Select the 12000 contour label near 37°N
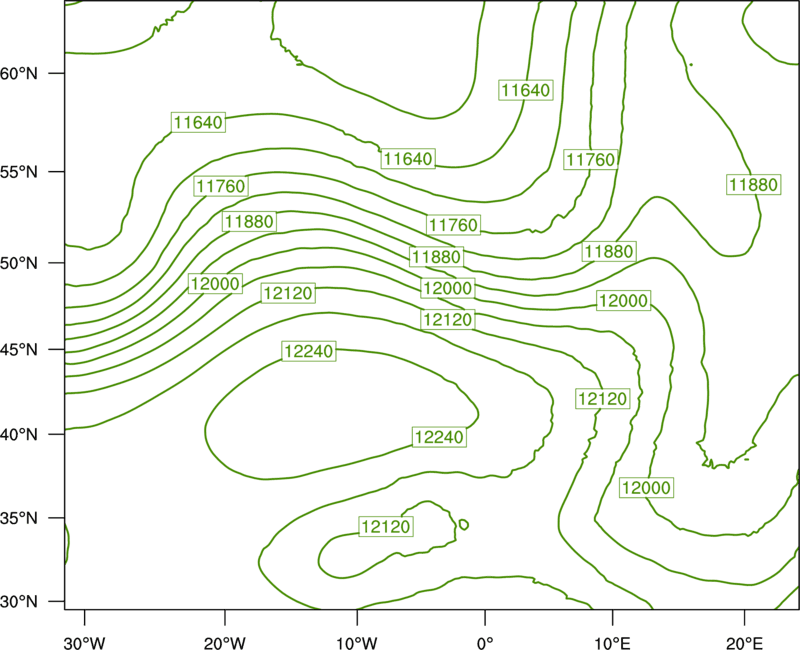 (x=646, y=488)
